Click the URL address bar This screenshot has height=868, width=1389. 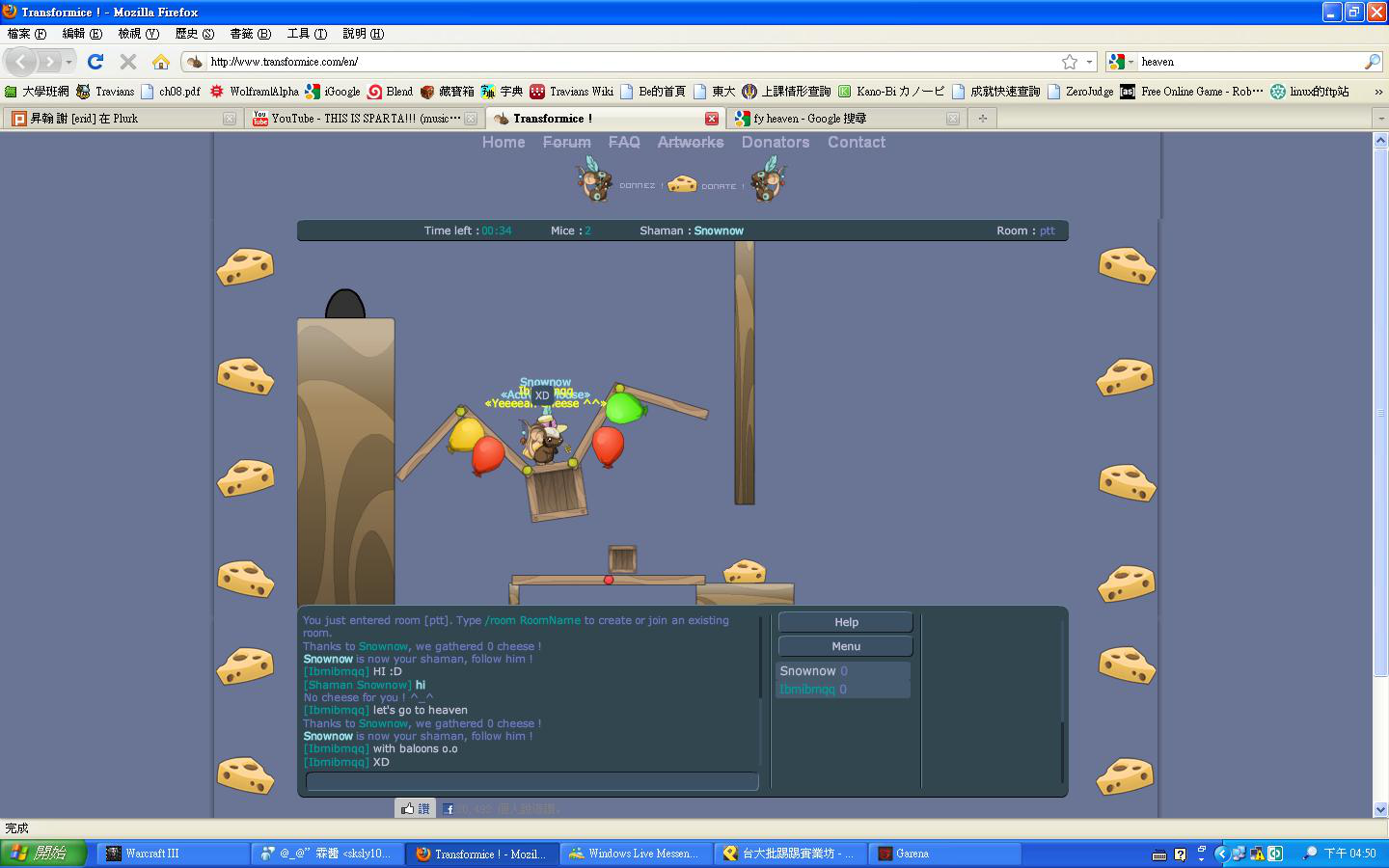632,62
